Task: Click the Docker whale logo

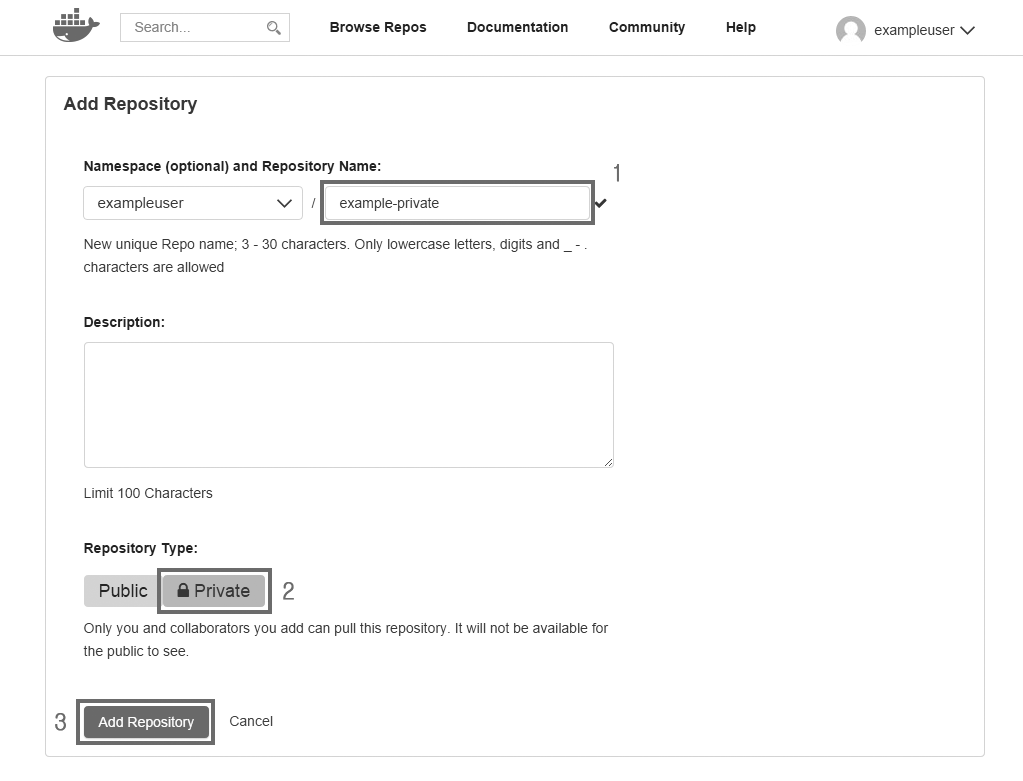Action: click(76, 27)
